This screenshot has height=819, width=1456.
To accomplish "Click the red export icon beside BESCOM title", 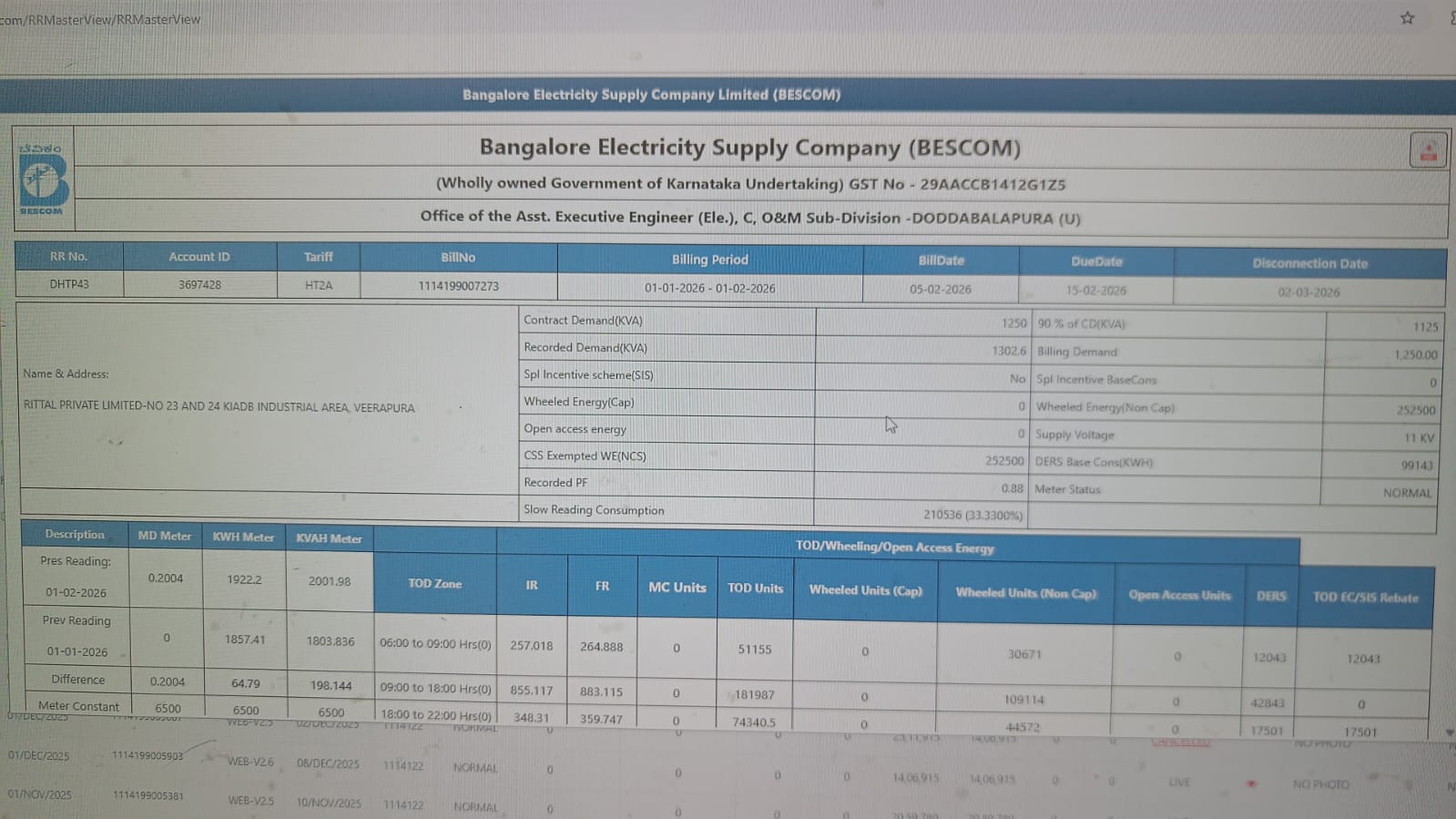I will tap(1428, 150).
